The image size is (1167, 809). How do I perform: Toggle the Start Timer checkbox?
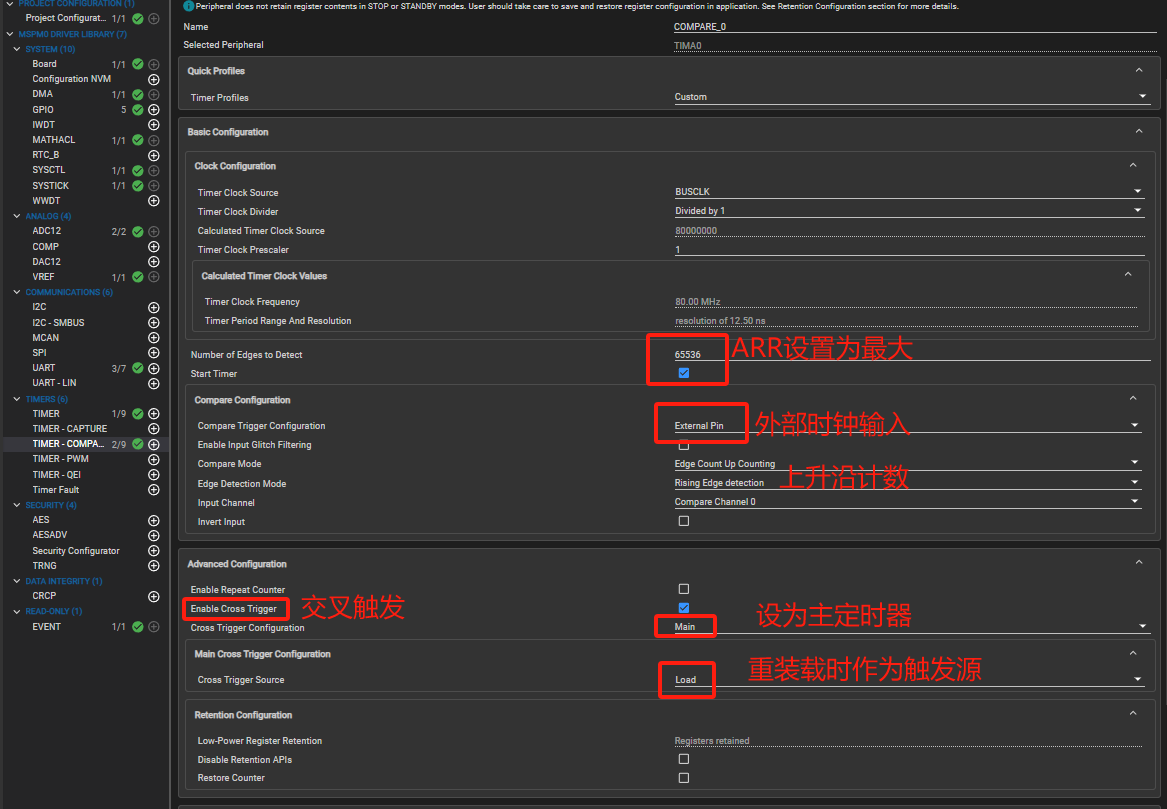pos(684,373)
